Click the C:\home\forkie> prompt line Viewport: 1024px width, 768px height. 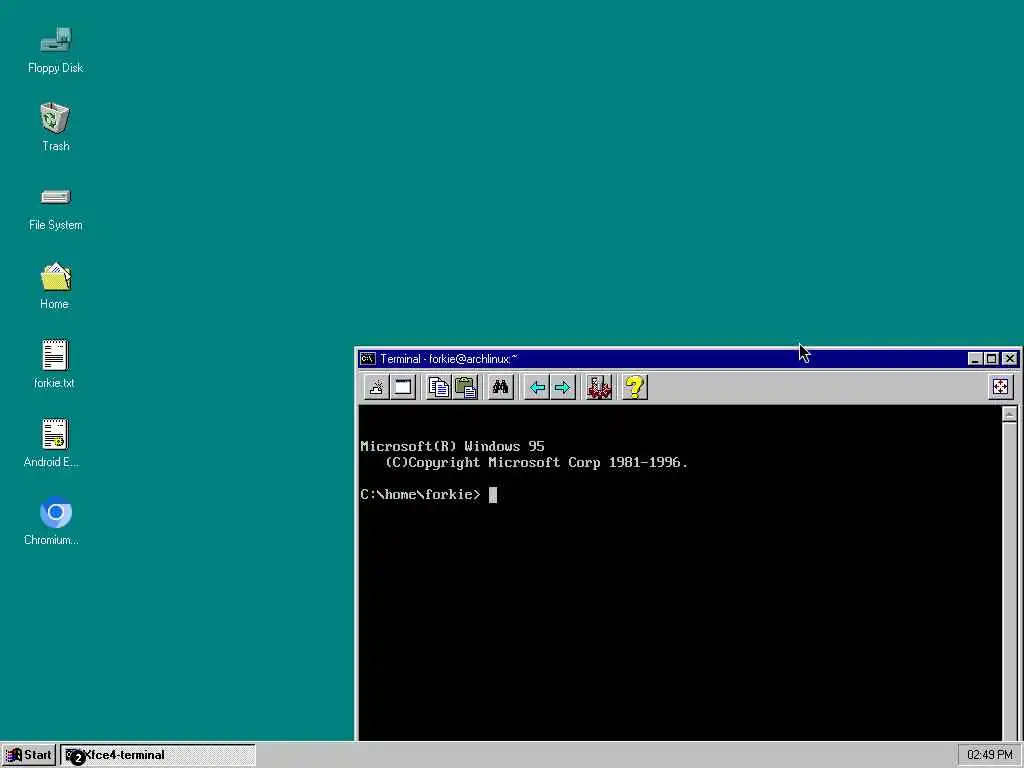click(x=421, y=494)
